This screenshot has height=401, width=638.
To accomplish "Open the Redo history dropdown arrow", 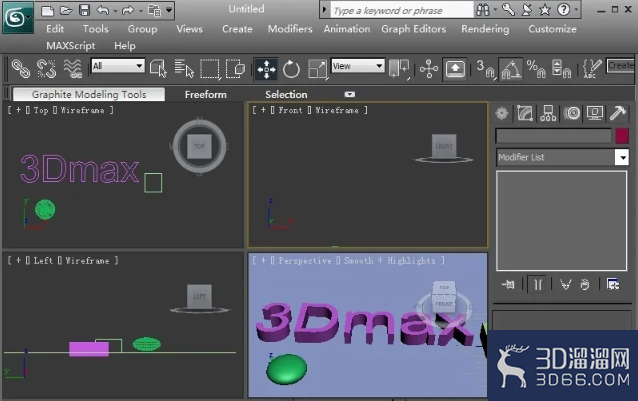I will (x=140, y=11).
